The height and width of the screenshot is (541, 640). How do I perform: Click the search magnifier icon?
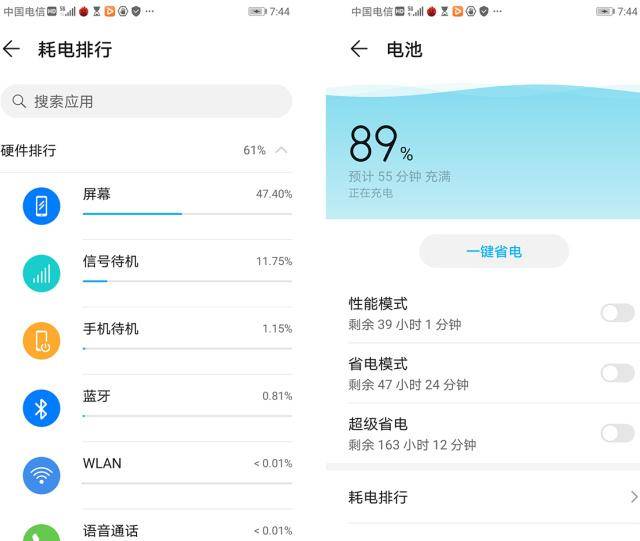[19, 101]
